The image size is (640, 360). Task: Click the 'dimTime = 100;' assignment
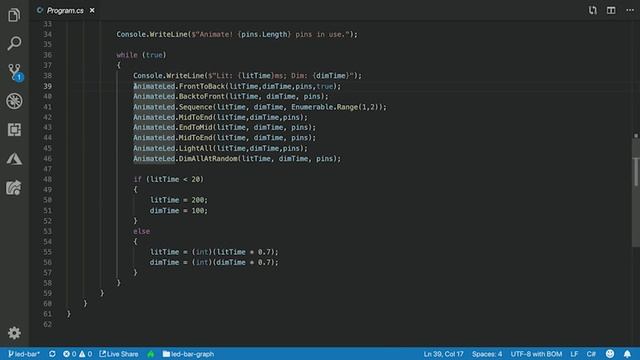(x=179, y=211)
